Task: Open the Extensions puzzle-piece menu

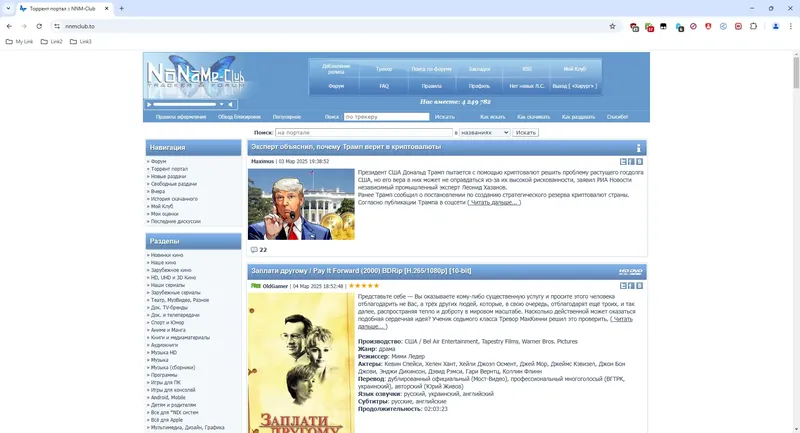Action: 753,27
